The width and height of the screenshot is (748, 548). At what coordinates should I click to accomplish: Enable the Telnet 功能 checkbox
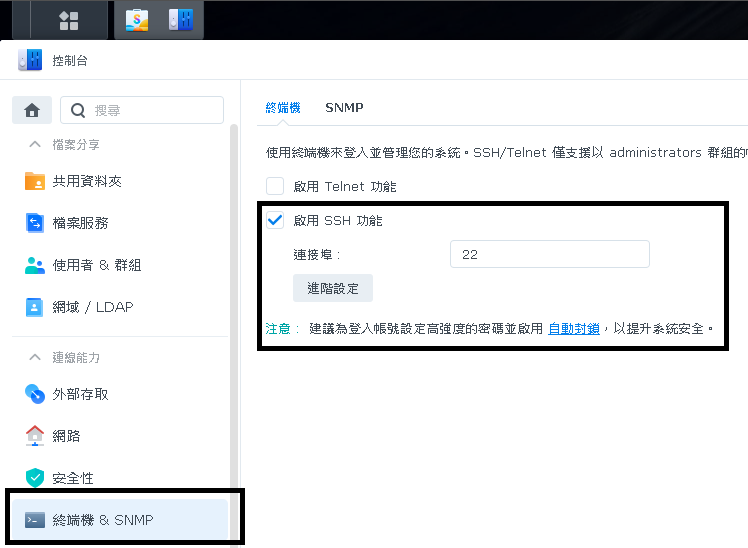(275, 186)
